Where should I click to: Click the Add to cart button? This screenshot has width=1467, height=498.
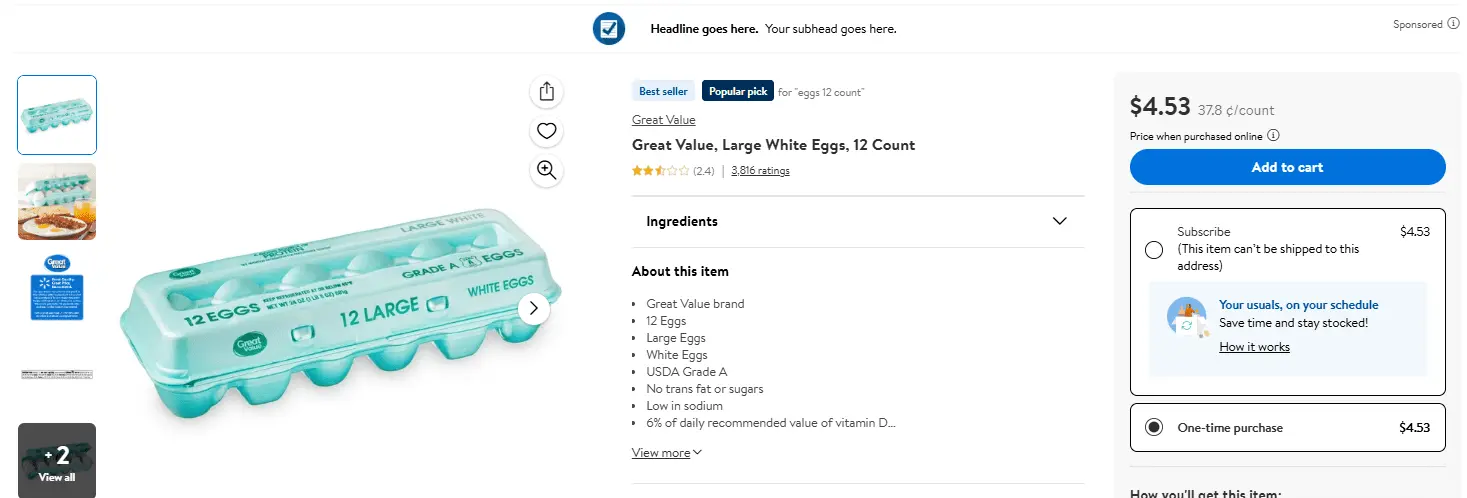click(x=1287, y=167)
